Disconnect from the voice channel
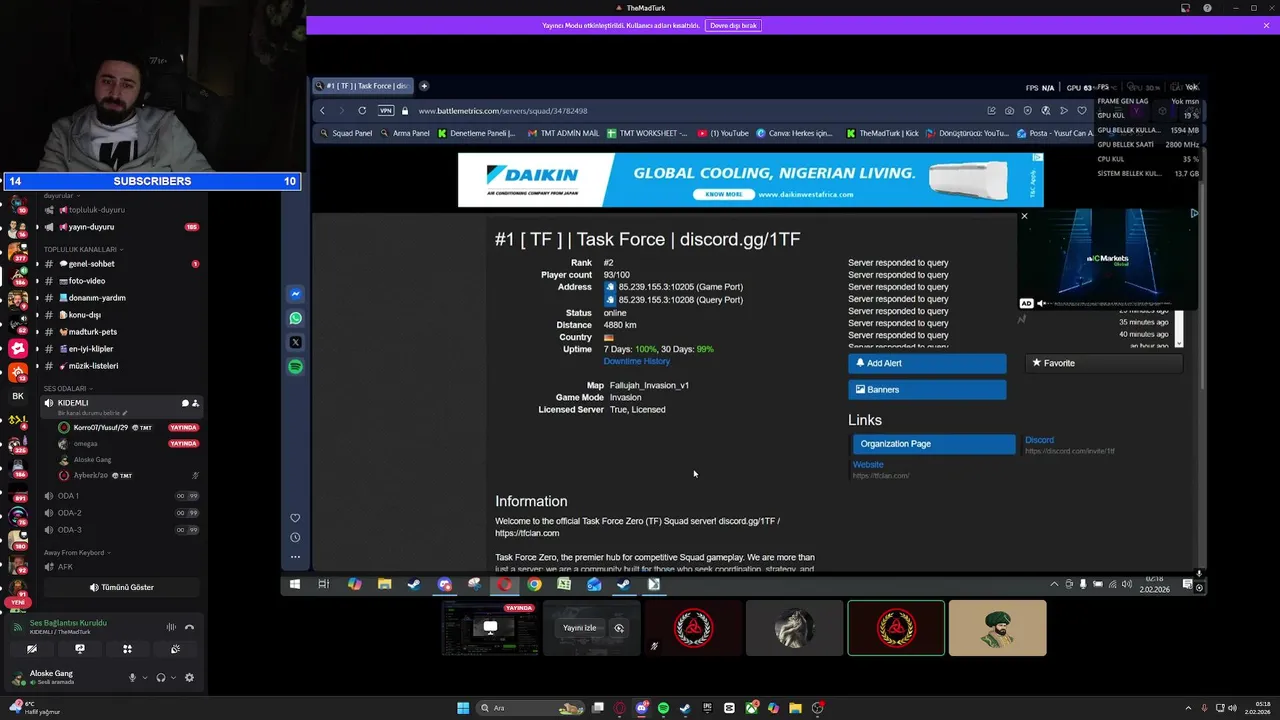Screen dimensions: 1280x720 pos(189,627)
